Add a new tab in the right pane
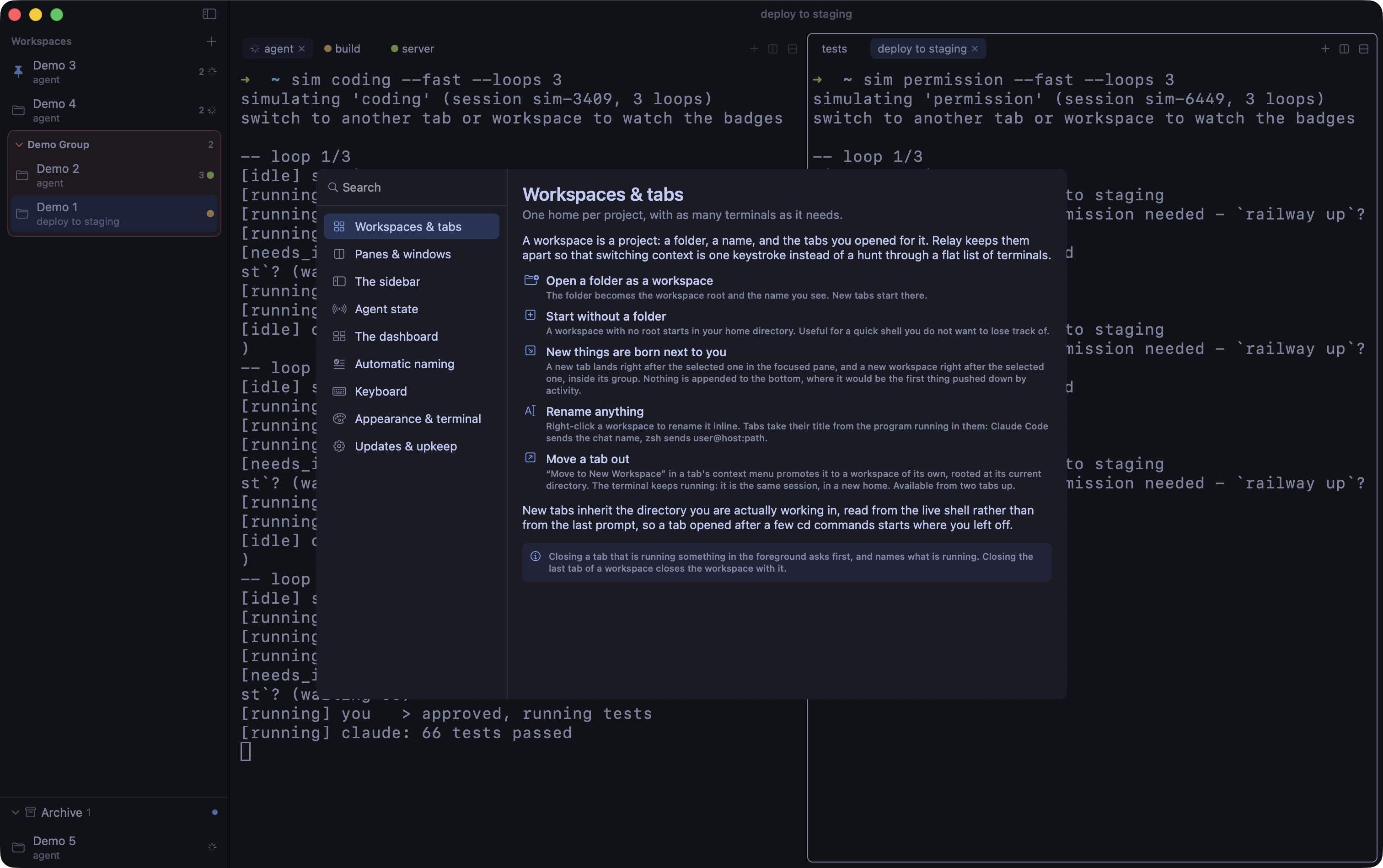 click(1325, 49)
